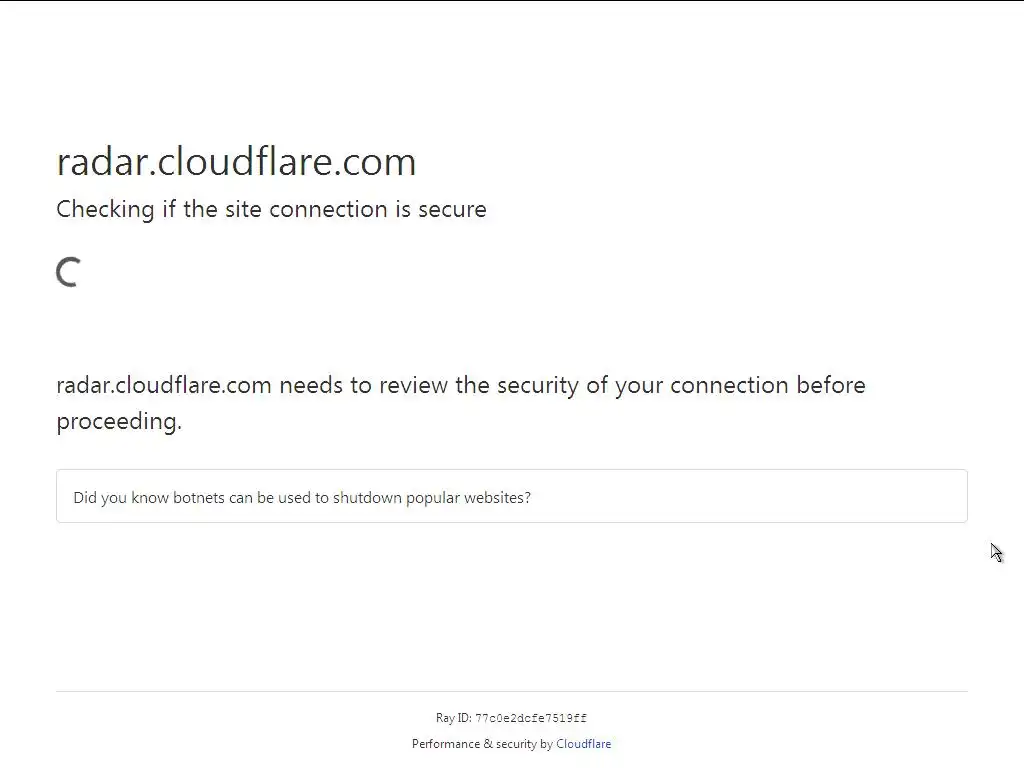This screenshot has height=768, width=1024.
Task: Click "site connection" in the subheading
Action: coord(305,210)
